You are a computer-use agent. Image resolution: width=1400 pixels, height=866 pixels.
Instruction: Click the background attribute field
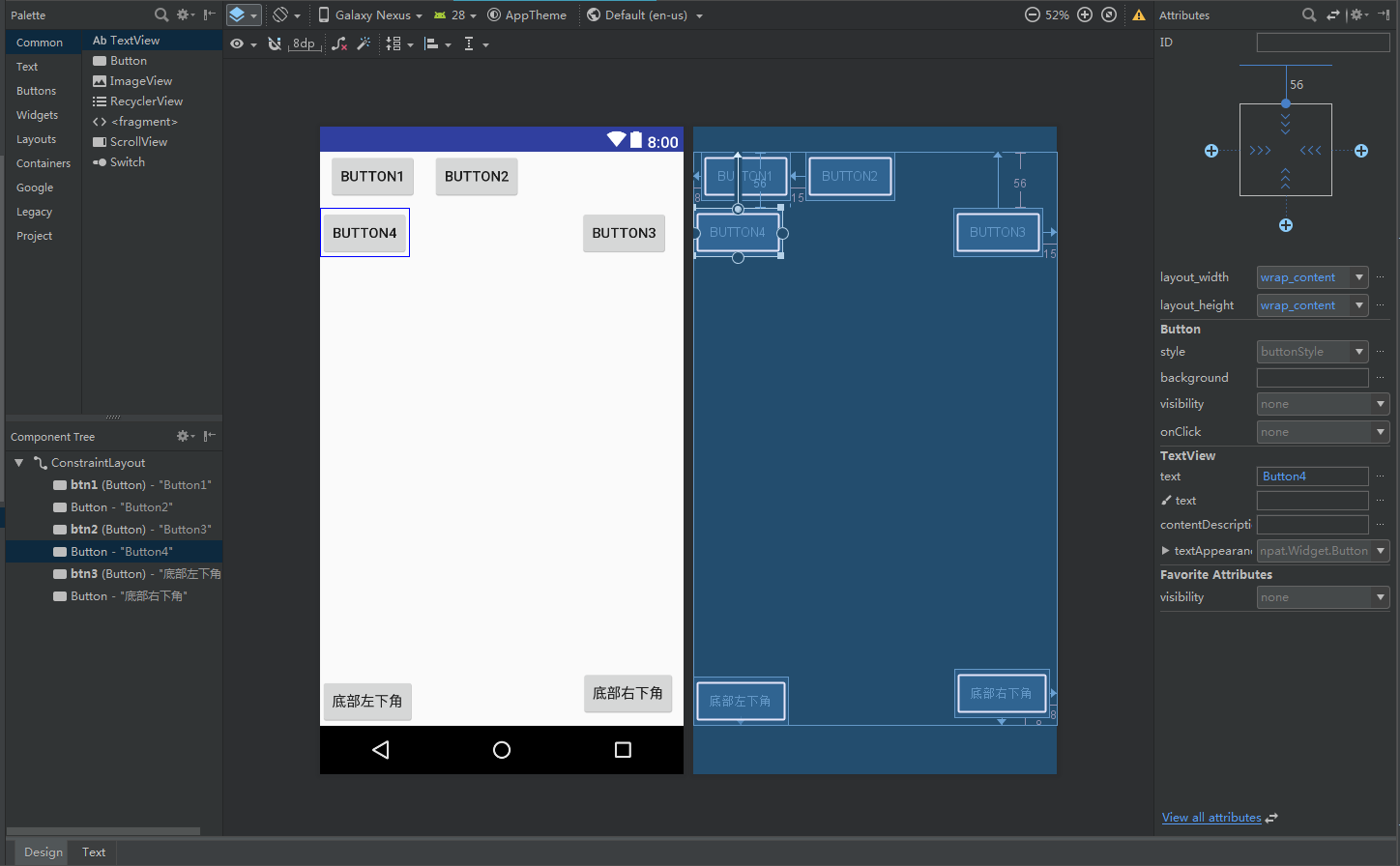tap(1312, 378)
